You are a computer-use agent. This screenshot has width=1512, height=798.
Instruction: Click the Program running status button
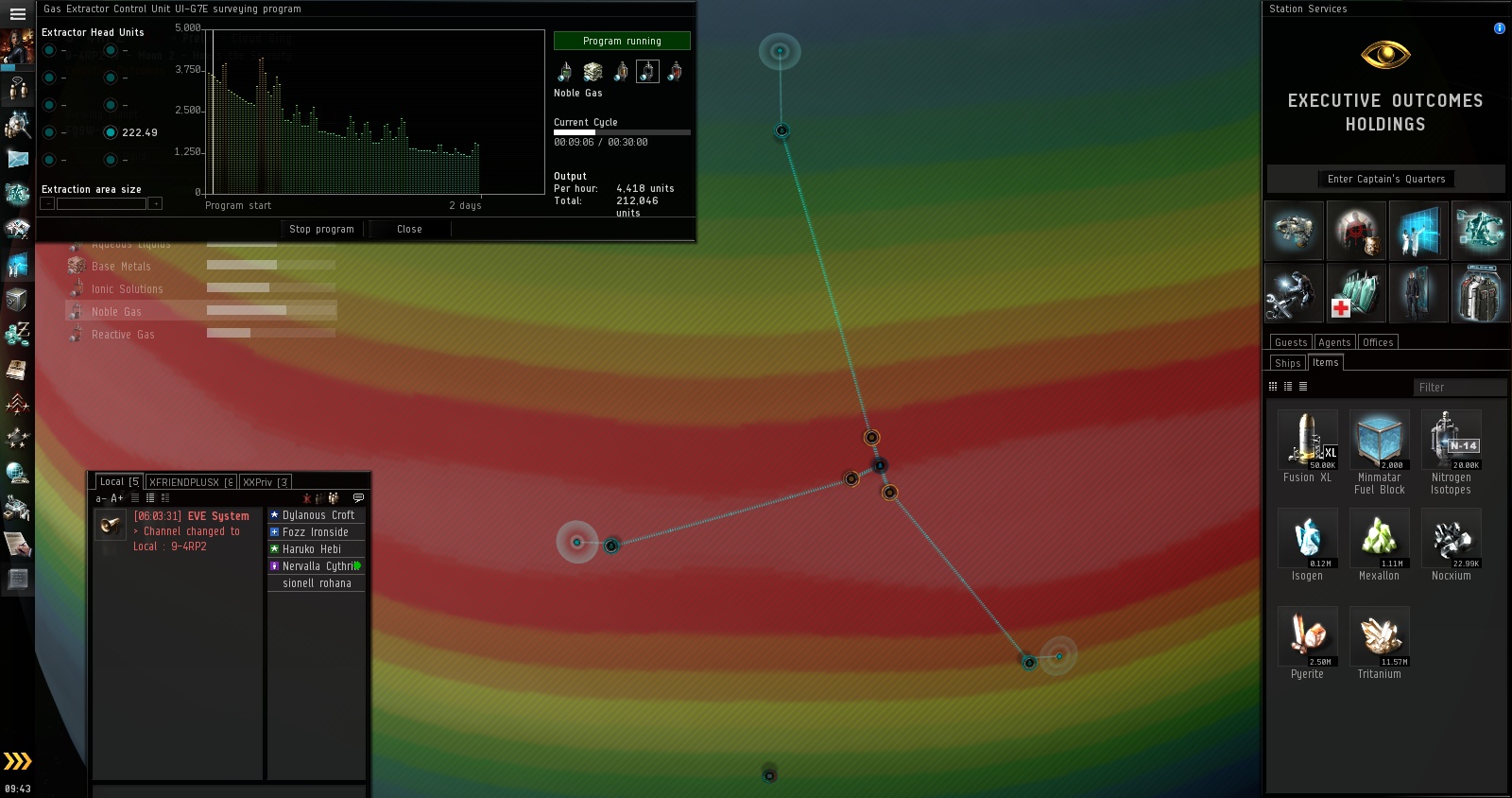click(622, 41)
